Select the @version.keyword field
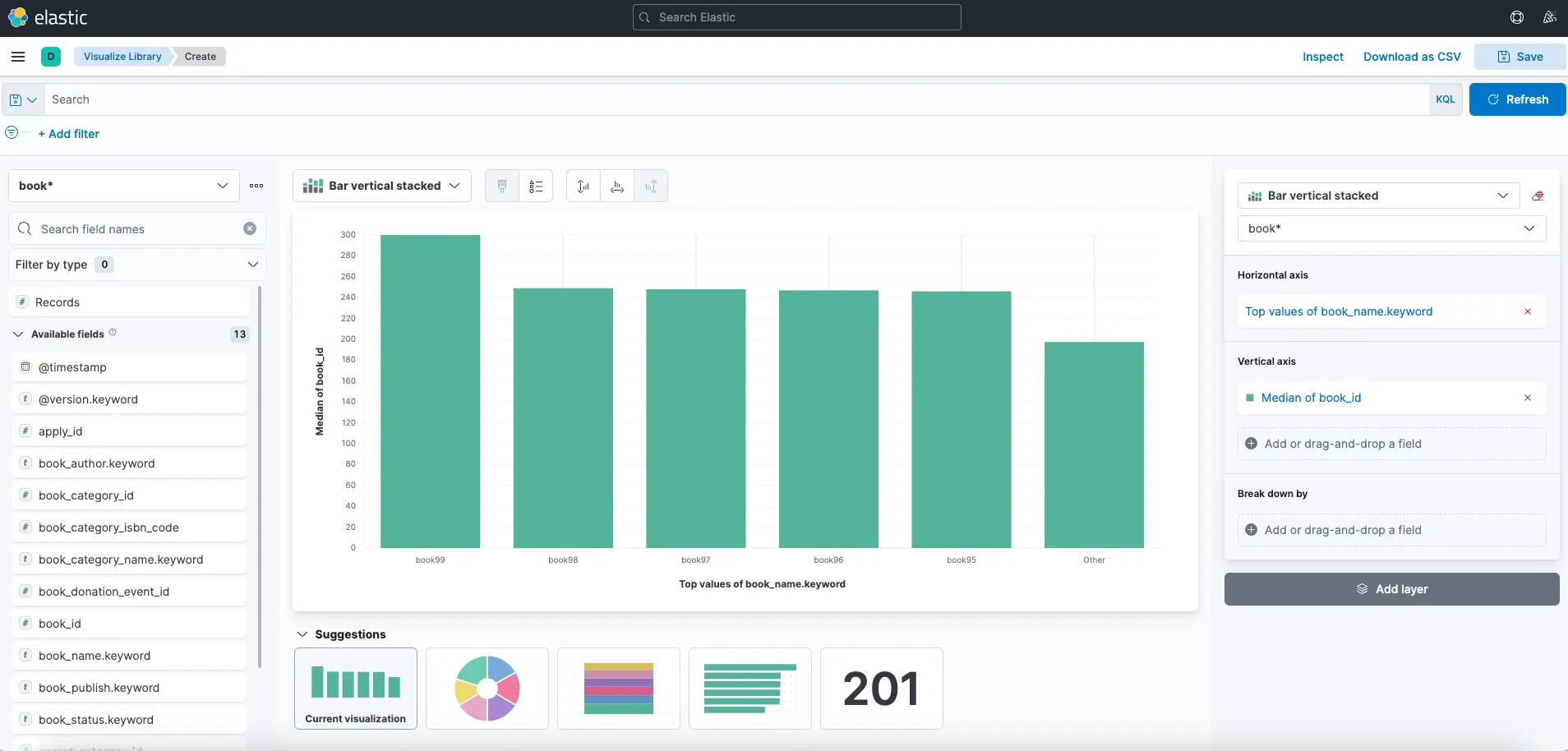 (129, 399)
